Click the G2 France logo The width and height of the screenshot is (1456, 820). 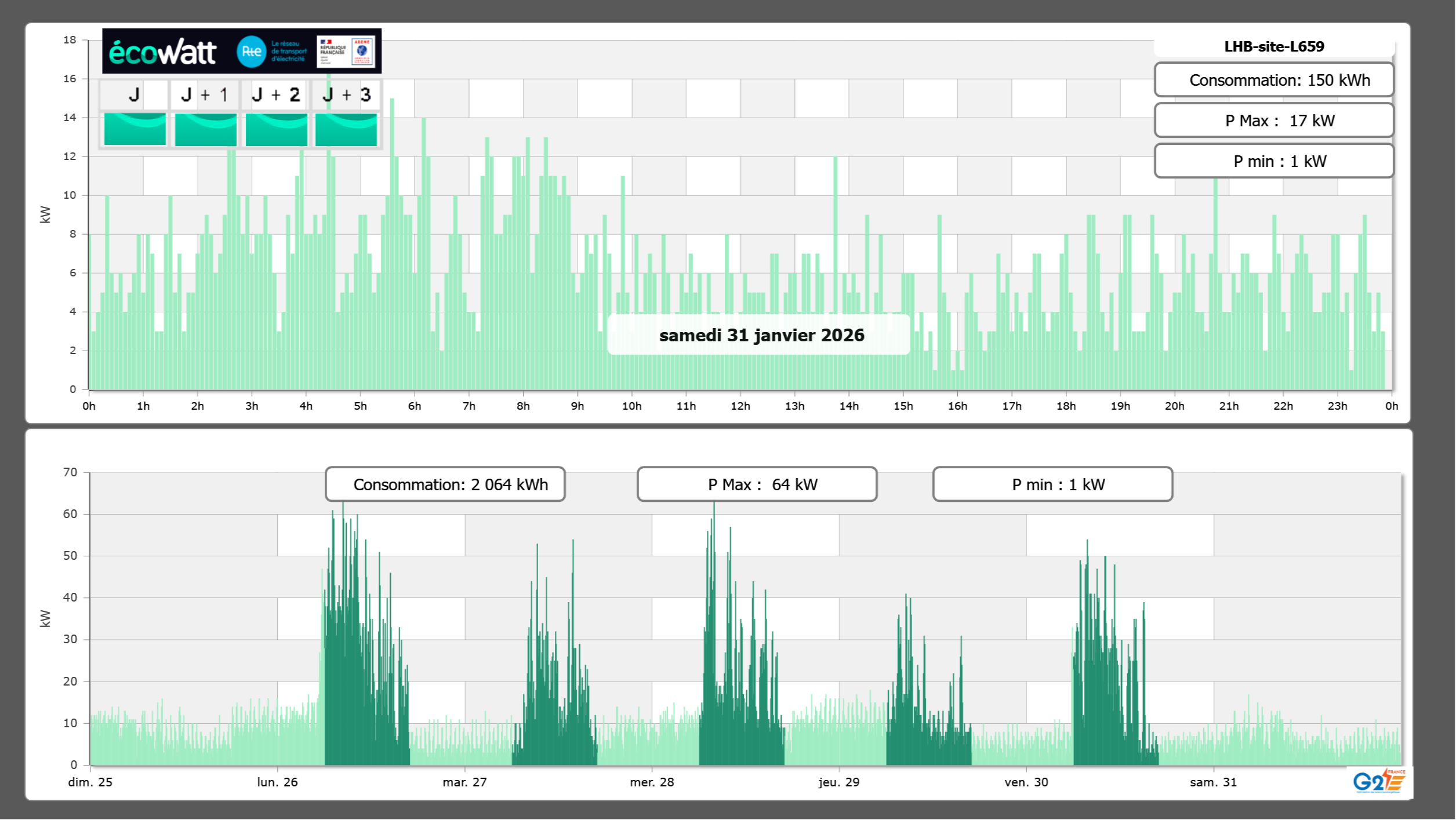pyautogui.click(x=1378, y=781)
